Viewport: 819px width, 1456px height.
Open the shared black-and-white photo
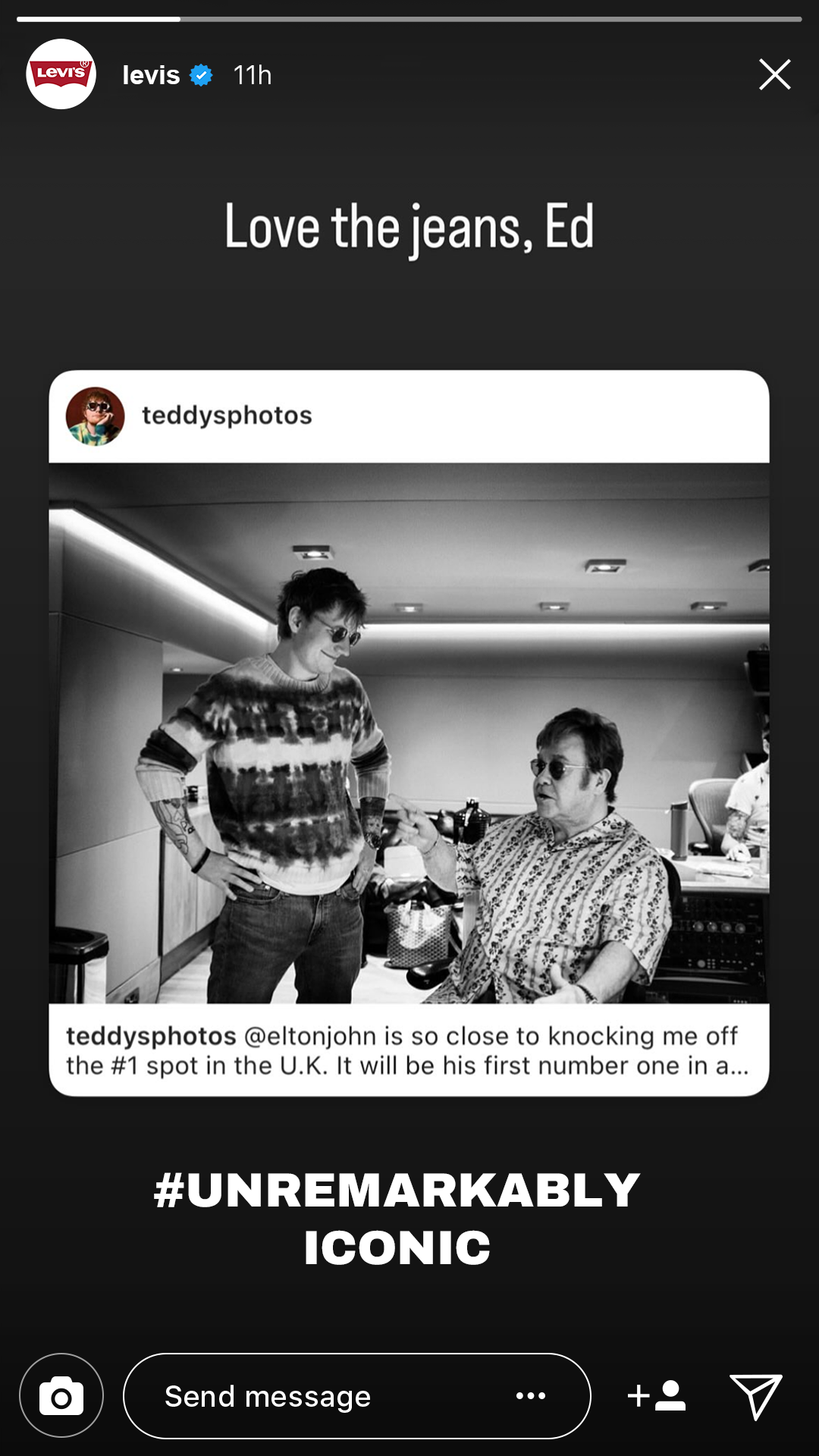409,733
